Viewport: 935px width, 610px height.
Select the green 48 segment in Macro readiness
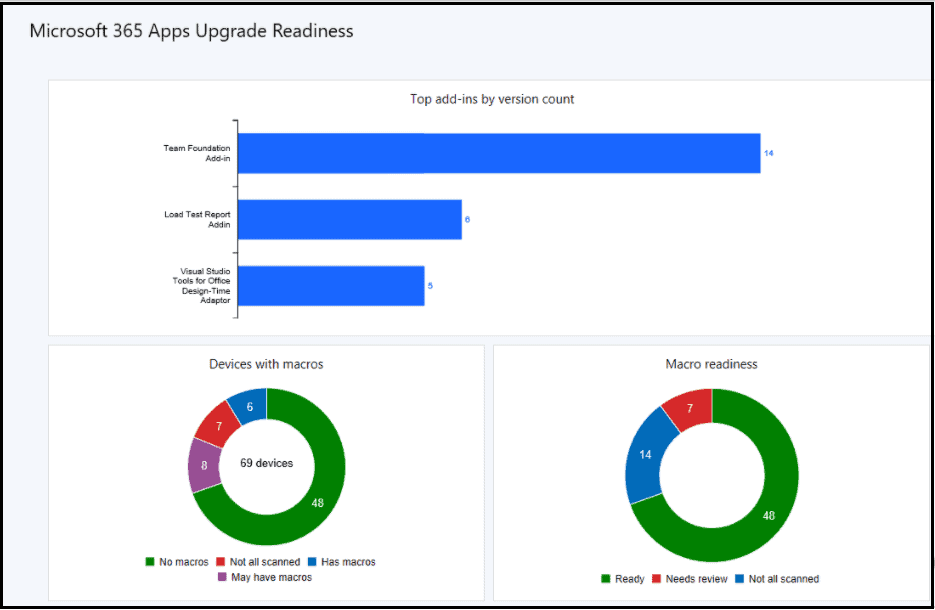click(769, 515)
